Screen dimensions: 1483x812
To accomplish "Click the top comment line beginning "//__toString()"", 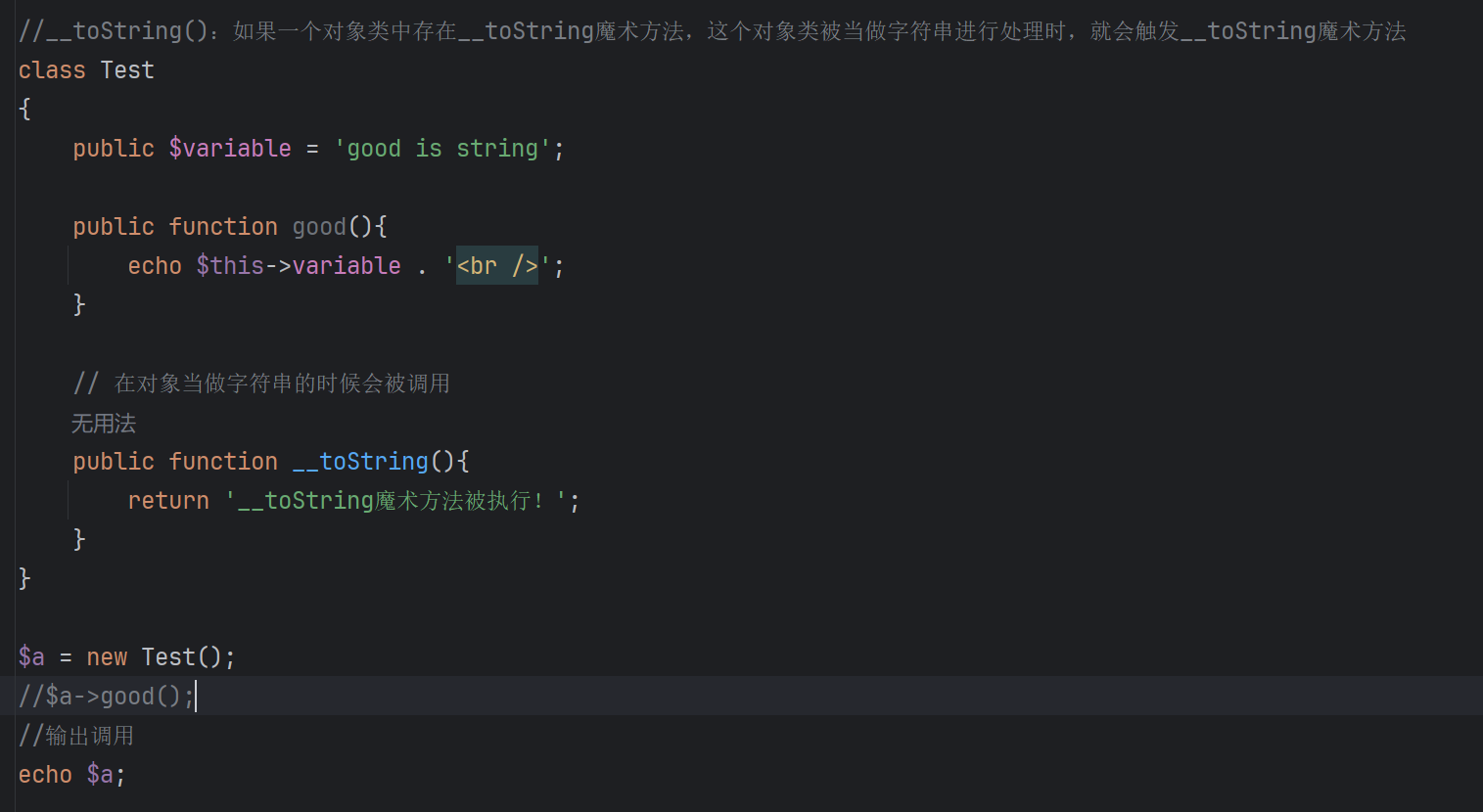I will click(713, 31).
